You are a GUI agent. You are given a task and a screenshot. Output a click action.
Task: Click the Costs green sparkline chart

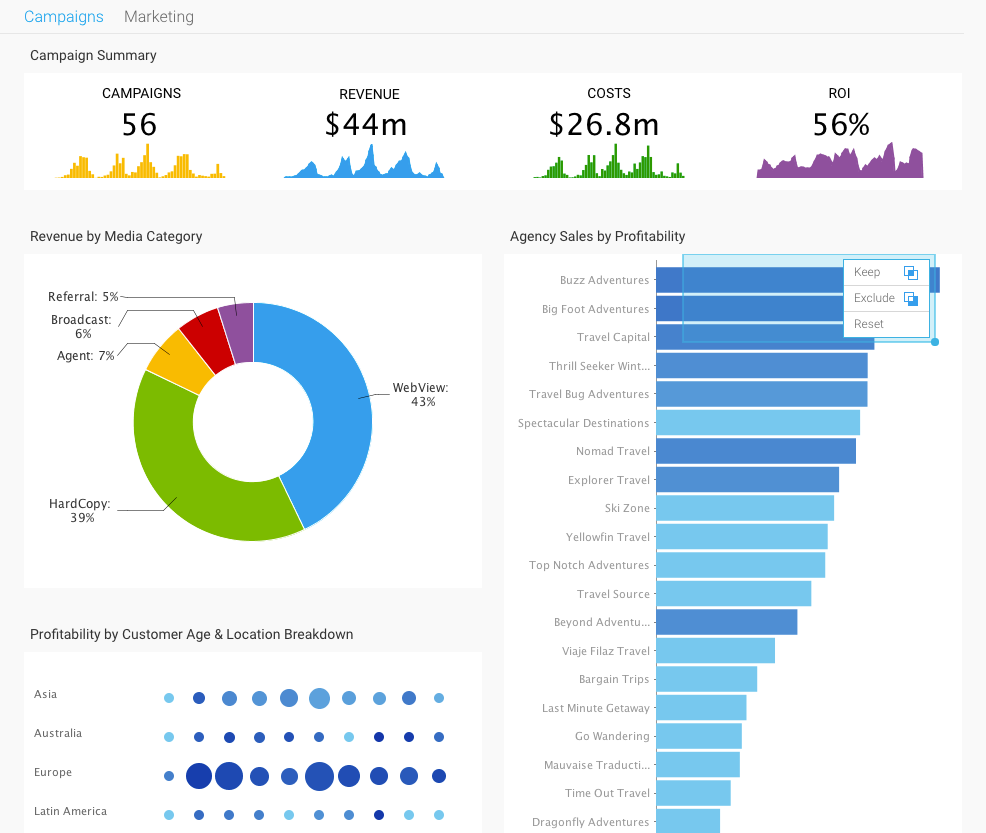click(609, 164)
